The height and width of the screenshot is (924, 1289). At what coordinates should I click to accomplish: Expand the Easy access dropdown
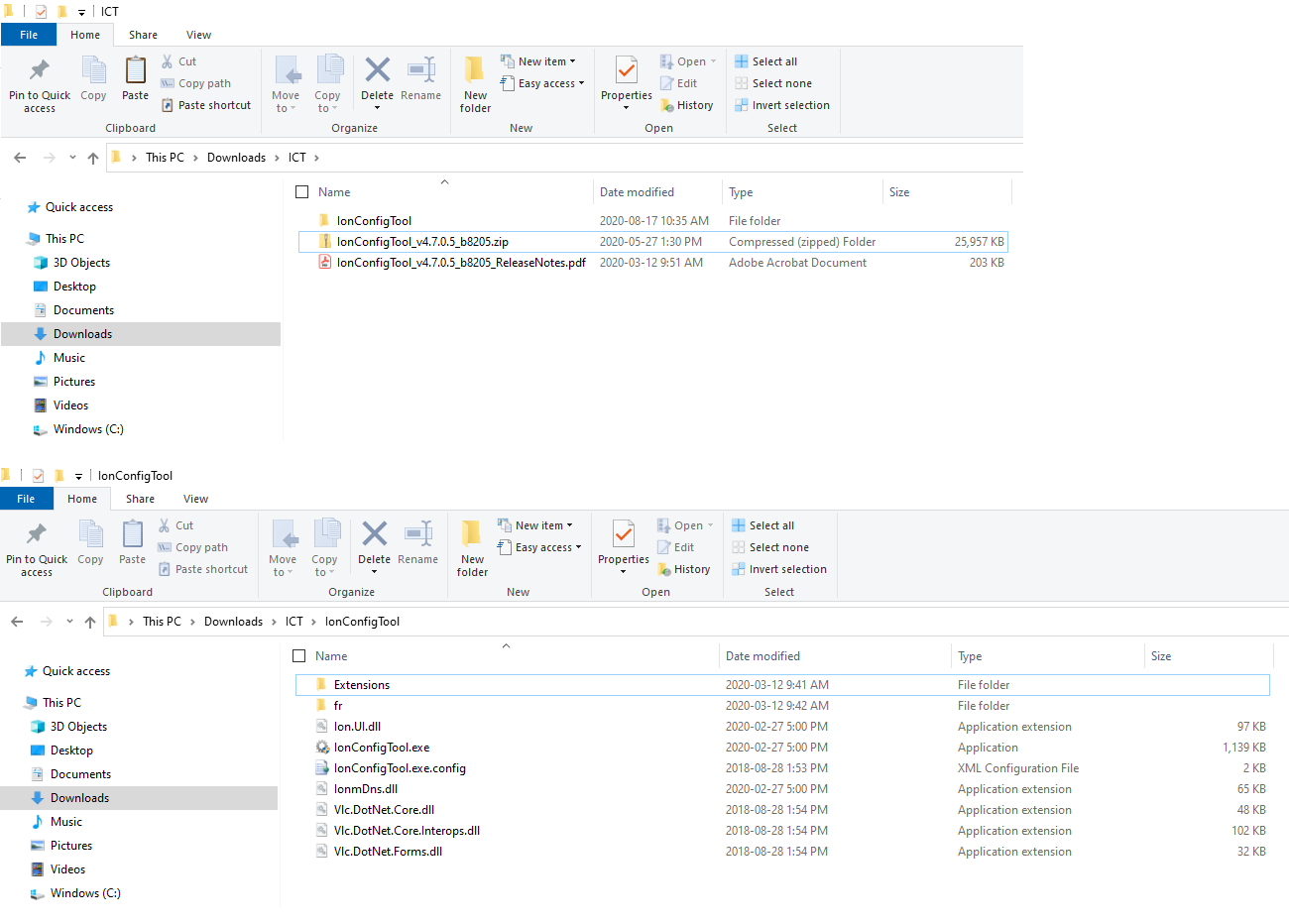[542, 83]
